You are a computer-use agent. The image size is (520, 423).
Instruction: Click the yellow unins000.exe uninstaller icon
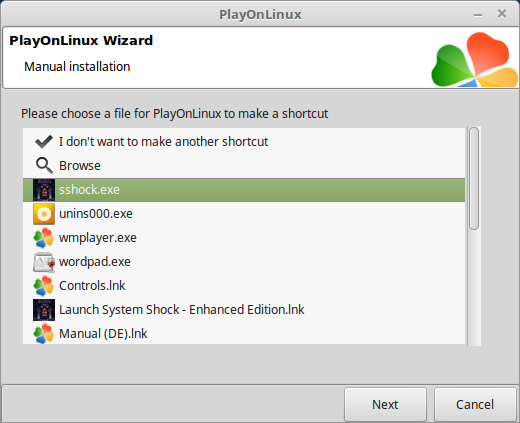pyautogui.click(x=44, y=214)
